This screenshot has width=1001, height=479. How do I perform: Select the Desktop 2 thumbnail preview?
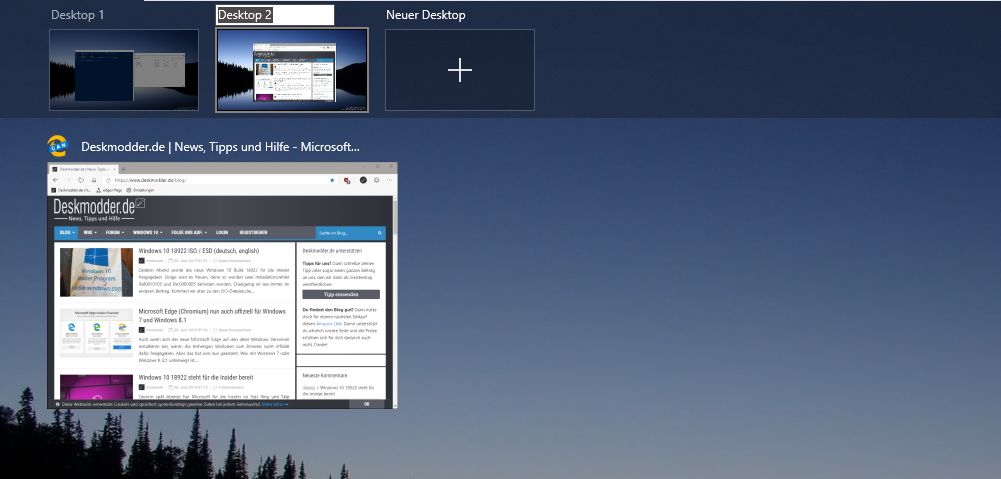click(x=292, y=70)
